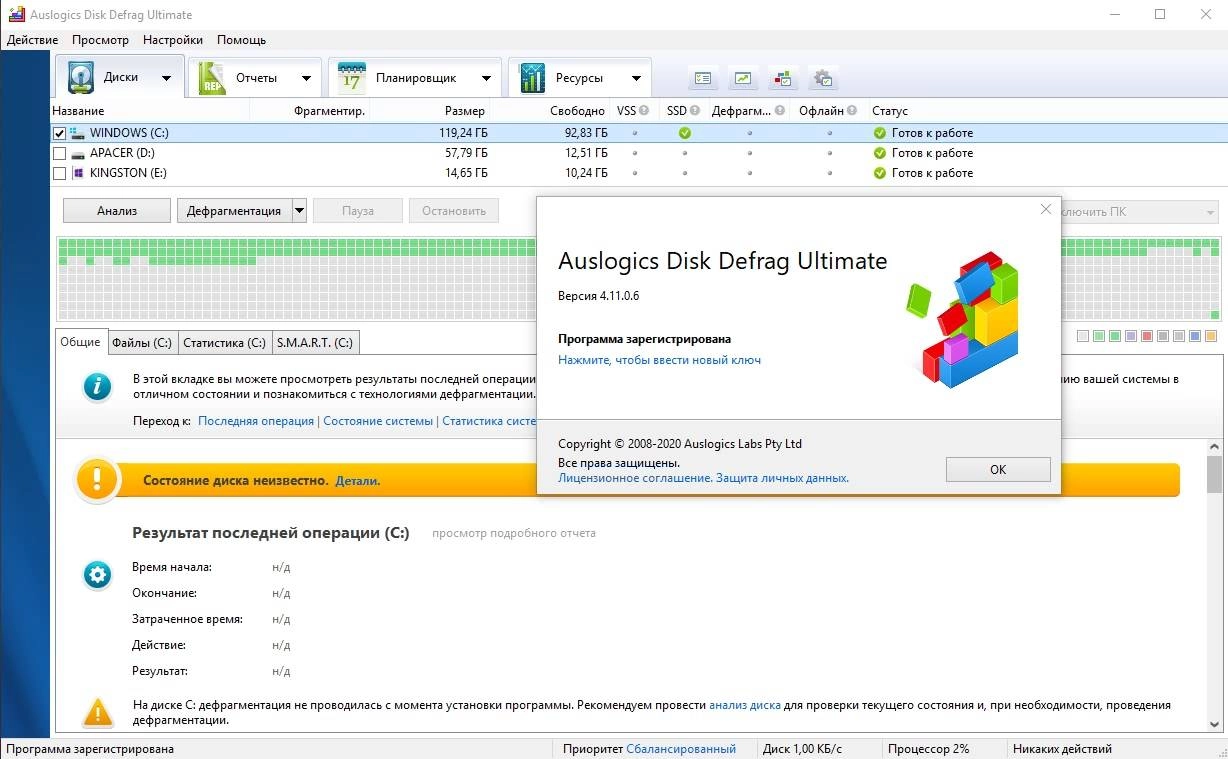Viewport: 1228px width, 759px height.
Task: Open the Действие menu
Action: point(32,40)
